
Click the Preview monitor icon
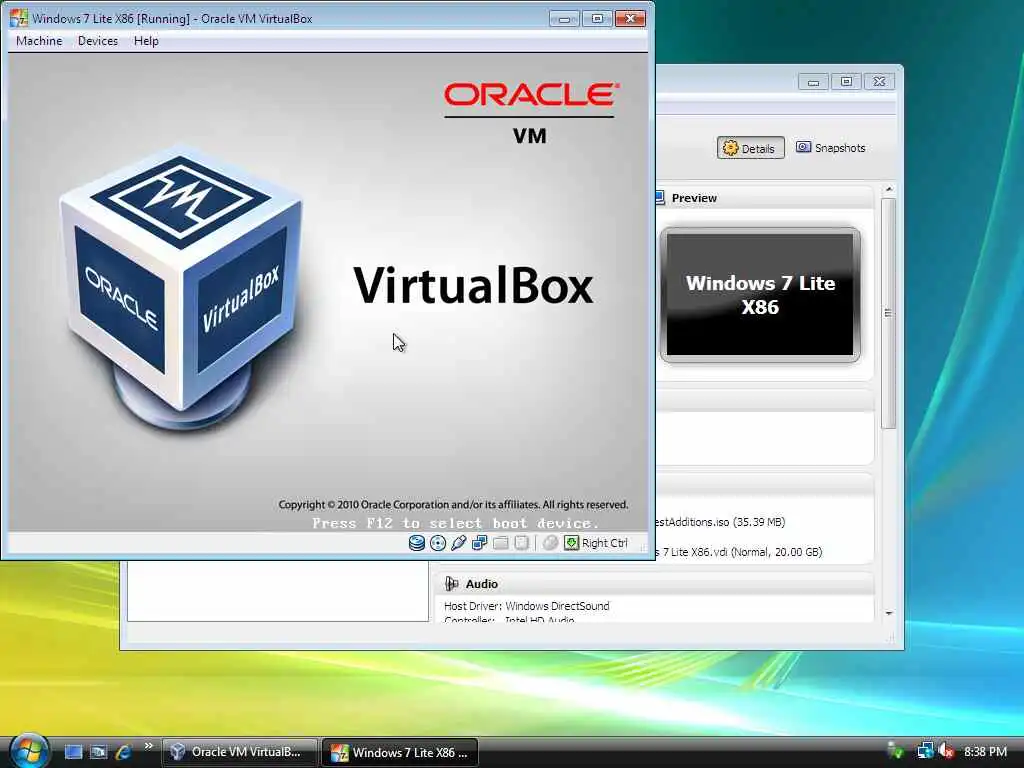(x=659, y=197)
